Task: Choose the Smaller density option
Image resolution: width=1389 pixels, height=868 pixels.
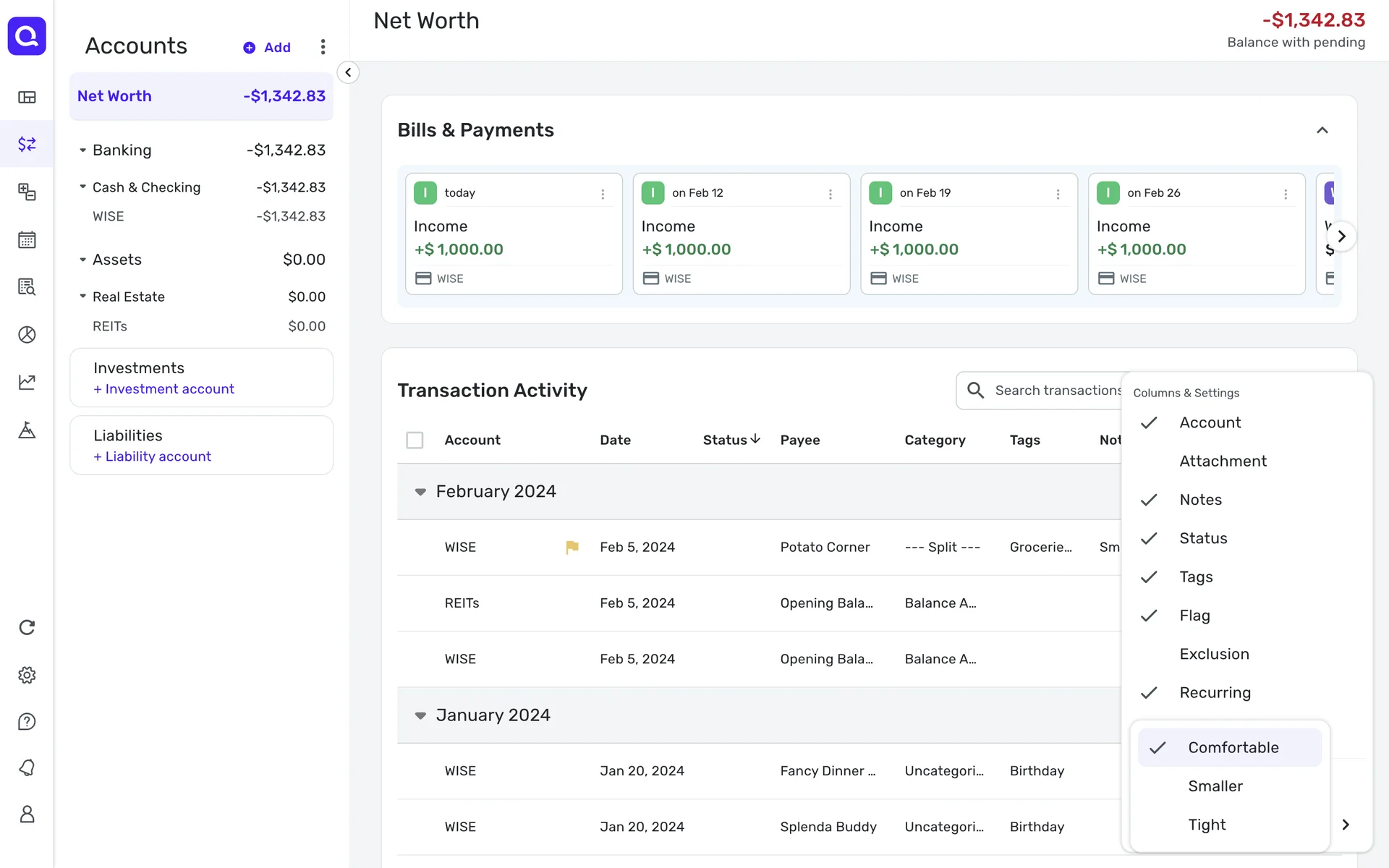Action: pos(1215,786)
